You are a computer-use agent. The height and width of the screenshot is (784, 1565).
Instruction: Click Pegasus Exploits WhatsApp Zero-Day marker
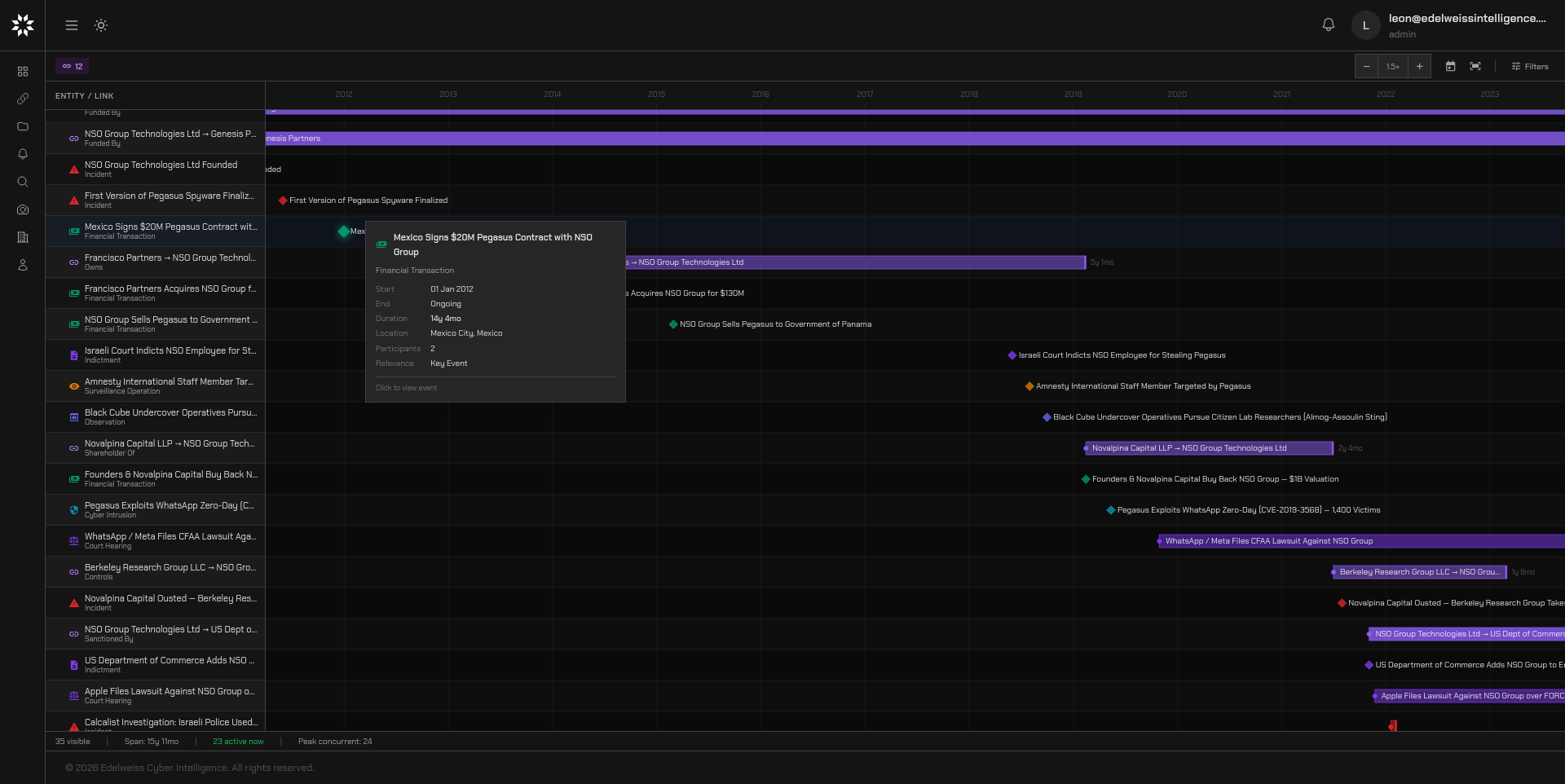1110,510
